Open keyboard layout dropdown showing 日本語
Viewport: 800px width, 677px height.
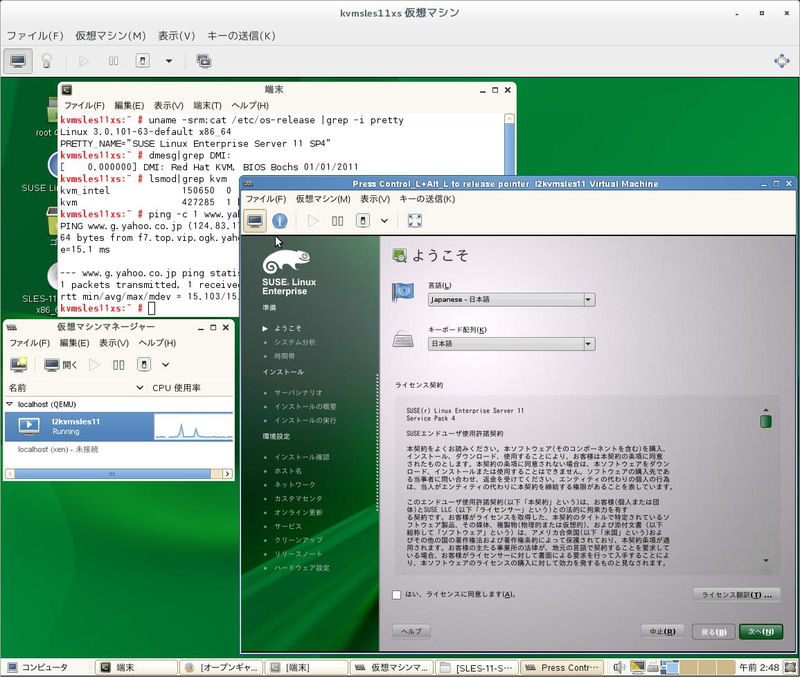(511, 344)
